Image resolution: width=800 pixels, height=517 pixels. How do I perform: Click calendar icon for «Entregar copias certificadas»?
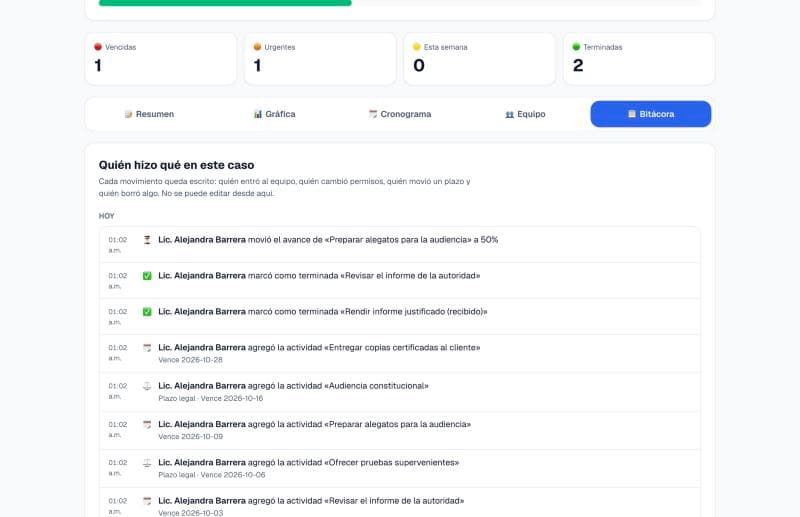click(147, 348)
